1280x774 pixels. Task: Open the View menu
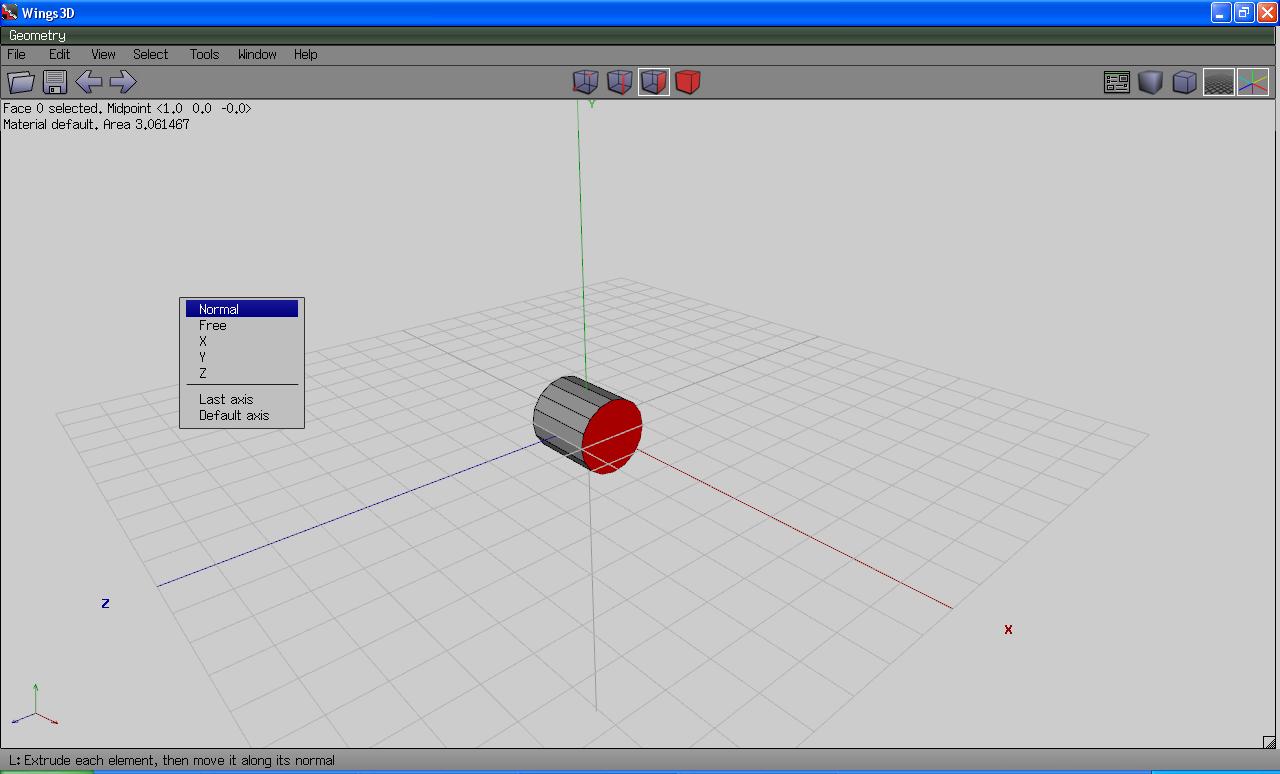[103, 55]
